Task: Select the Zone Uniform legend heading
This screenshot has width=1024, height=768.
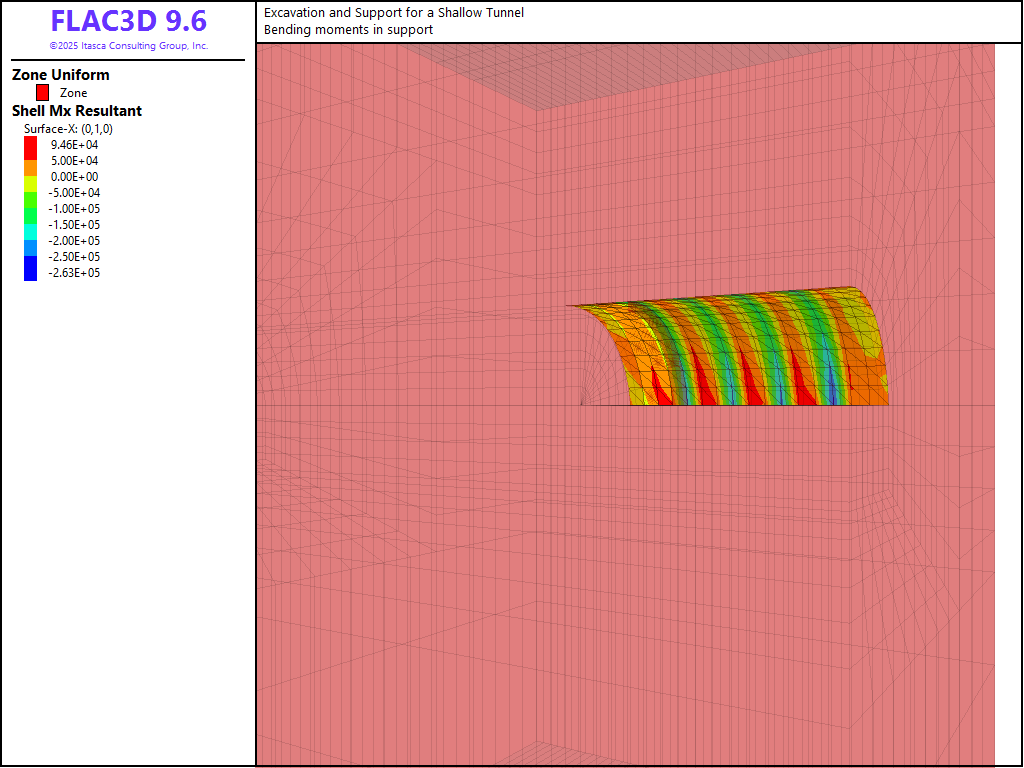Action: tap(61, 75)
